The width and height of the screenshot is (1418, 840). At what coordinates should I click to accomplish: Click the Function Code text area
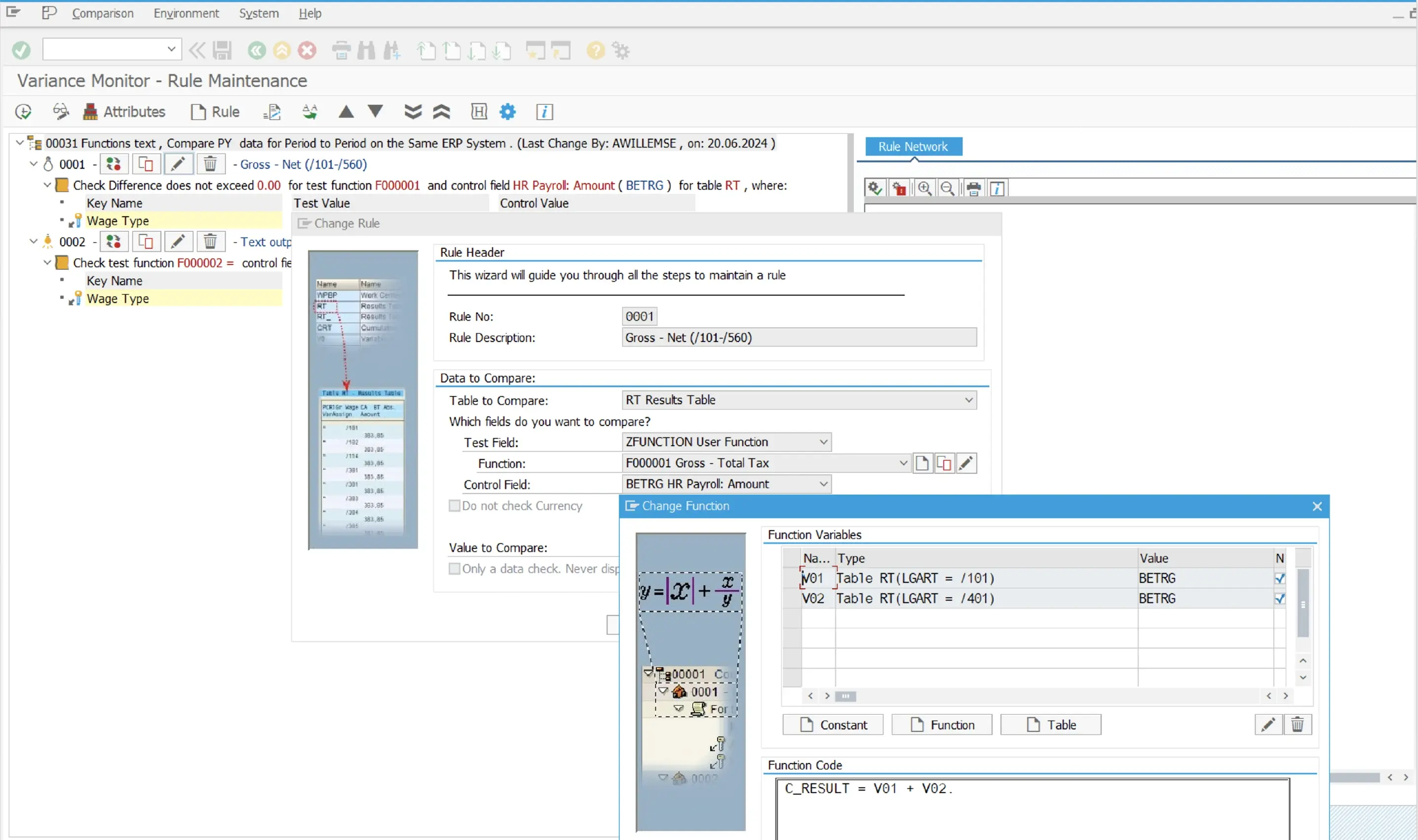click(1033, 809)
